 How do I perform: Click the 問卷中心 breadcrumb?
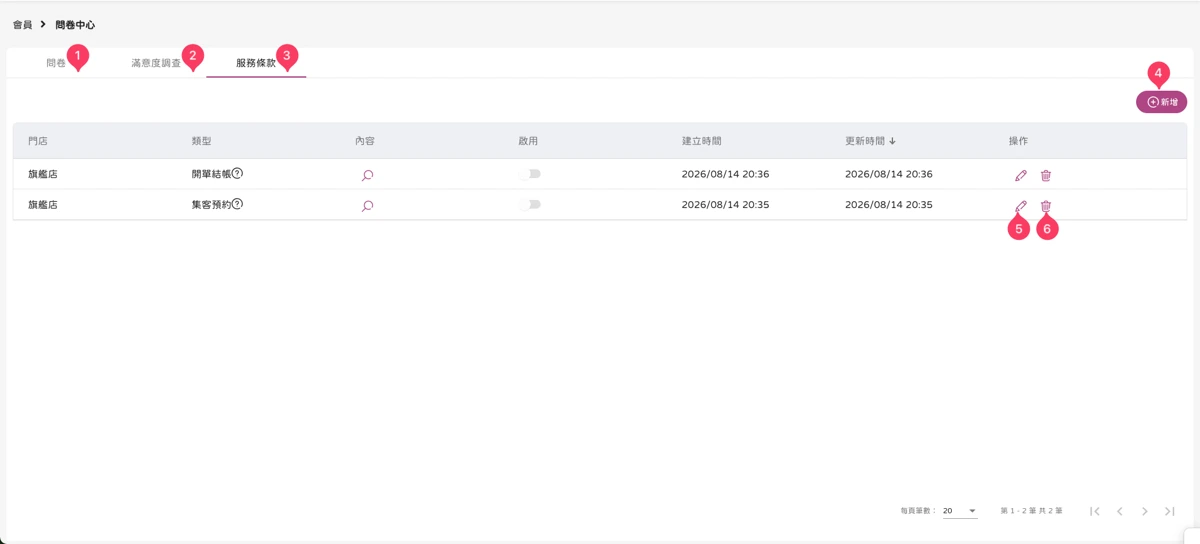[75, 24]
